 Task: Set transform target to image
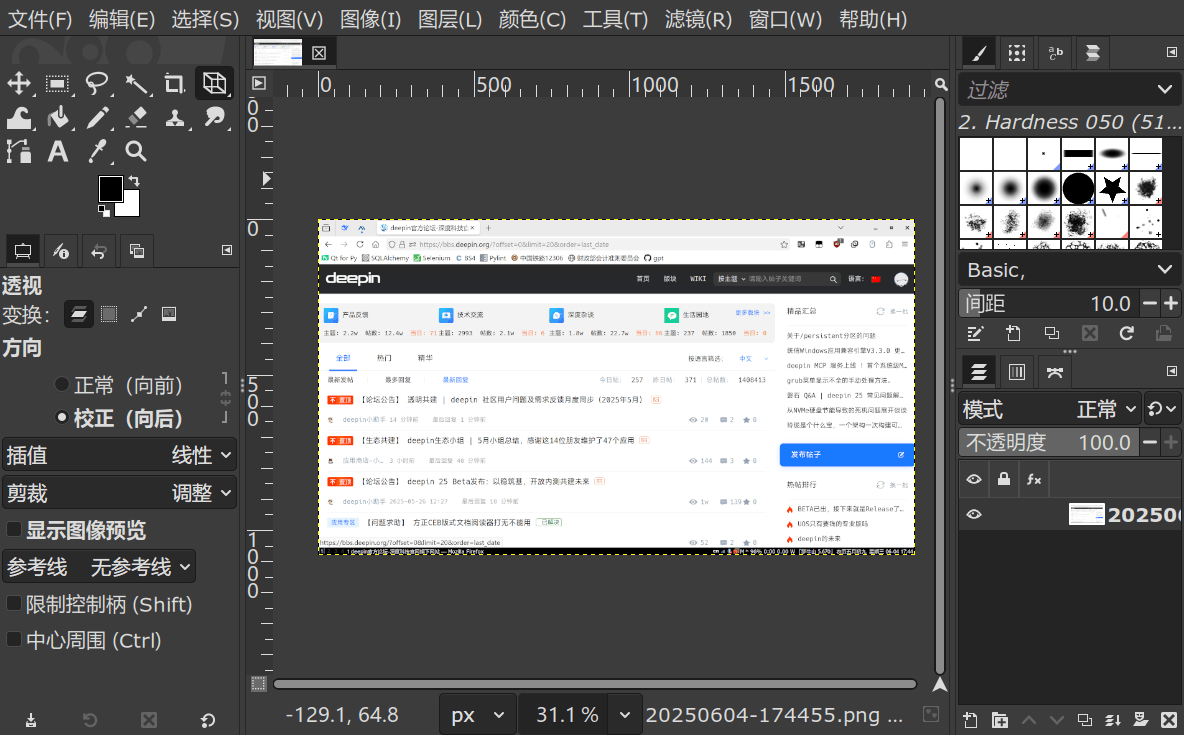tap(169, 314)
